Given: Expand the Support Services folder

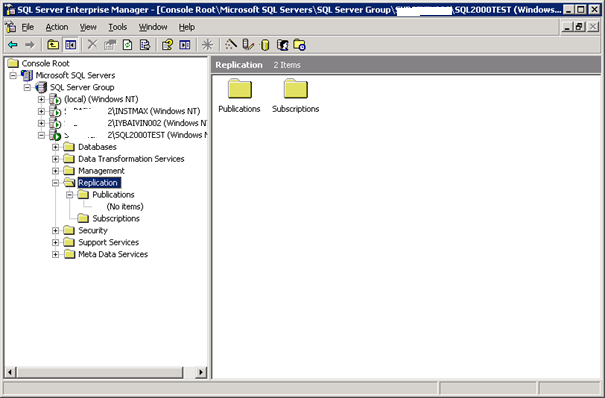Looking at the screenshot, I should point(56,243).
